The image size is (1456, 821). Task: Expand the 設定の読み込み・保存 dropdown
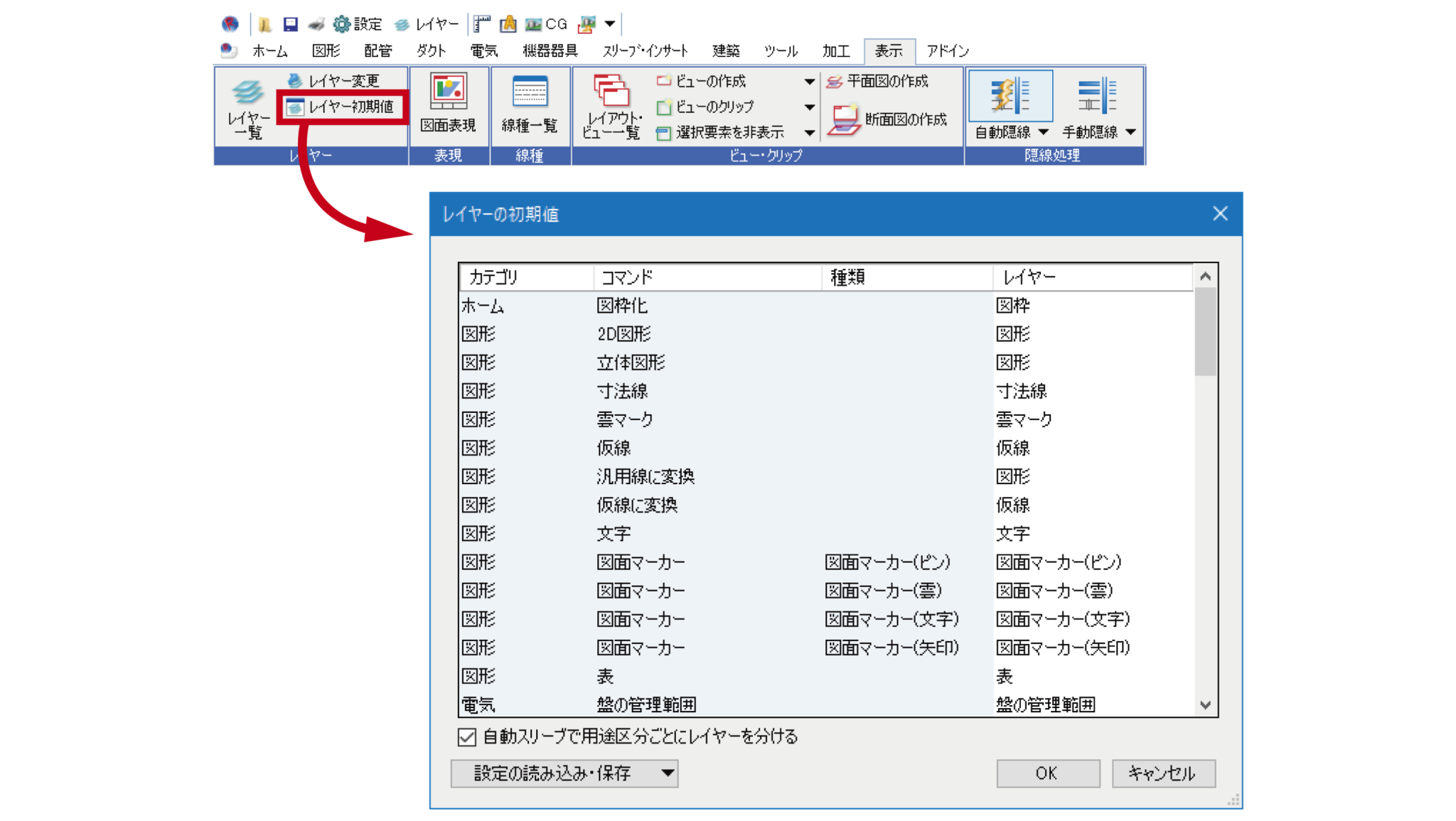point(667,773)
